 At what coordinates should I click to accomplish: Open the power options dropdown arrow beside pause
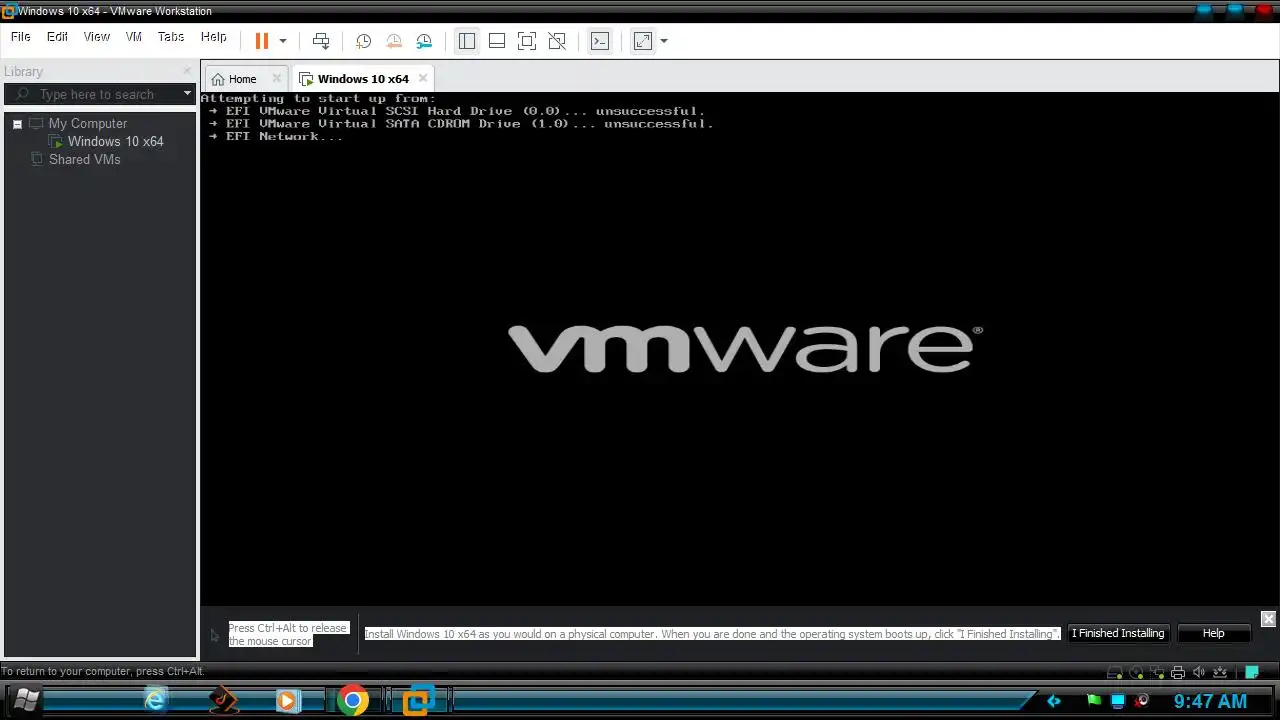click(x=283, y=41)
